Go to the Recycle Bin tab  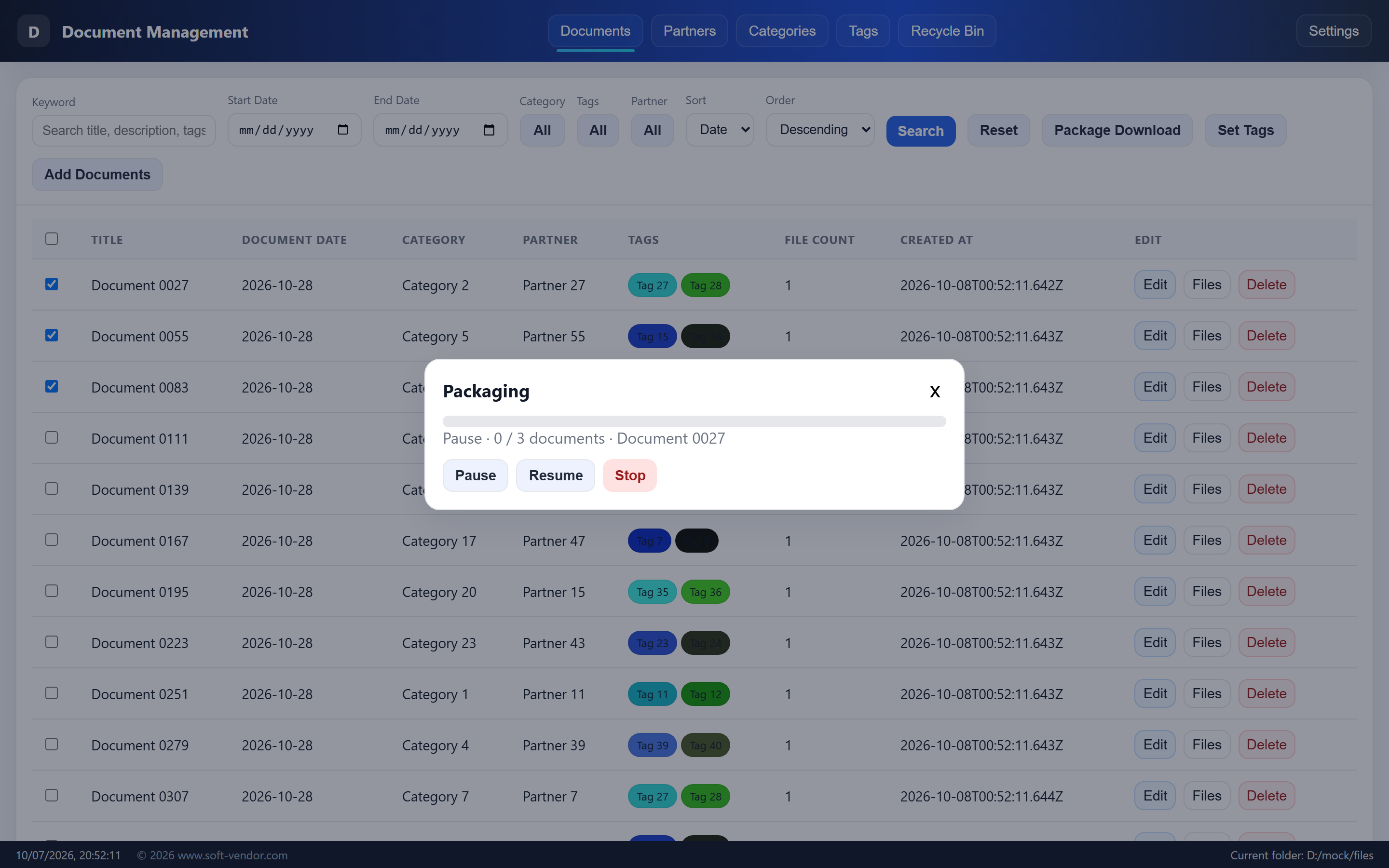coord(947,31)
